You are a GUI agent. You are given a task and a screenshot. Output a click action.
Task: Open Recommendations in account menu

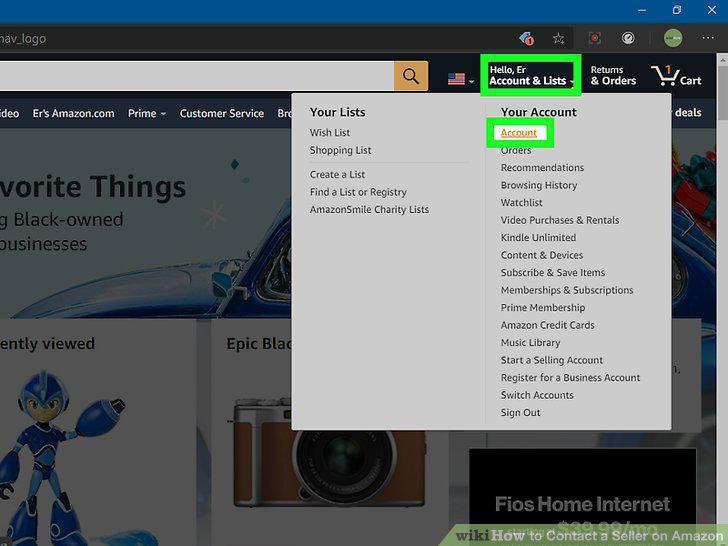point(542,168)
